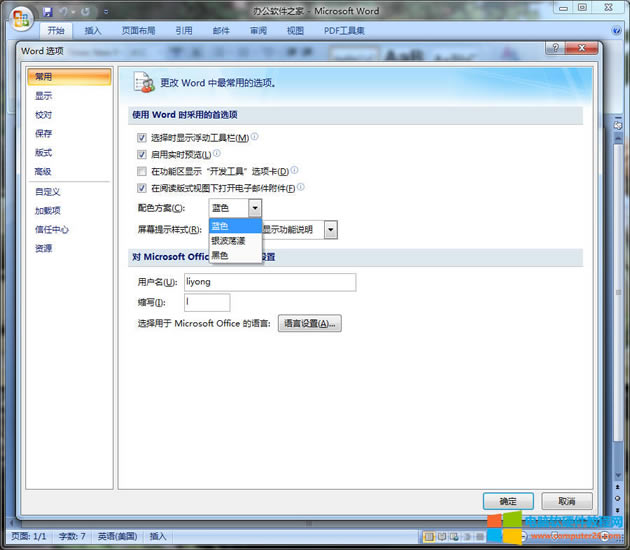Viewport: 630px width, 550px height.
Task: Click the Undo arrow in the quick access toolbar
Action: pyautogui.click(x=63, y=12)
